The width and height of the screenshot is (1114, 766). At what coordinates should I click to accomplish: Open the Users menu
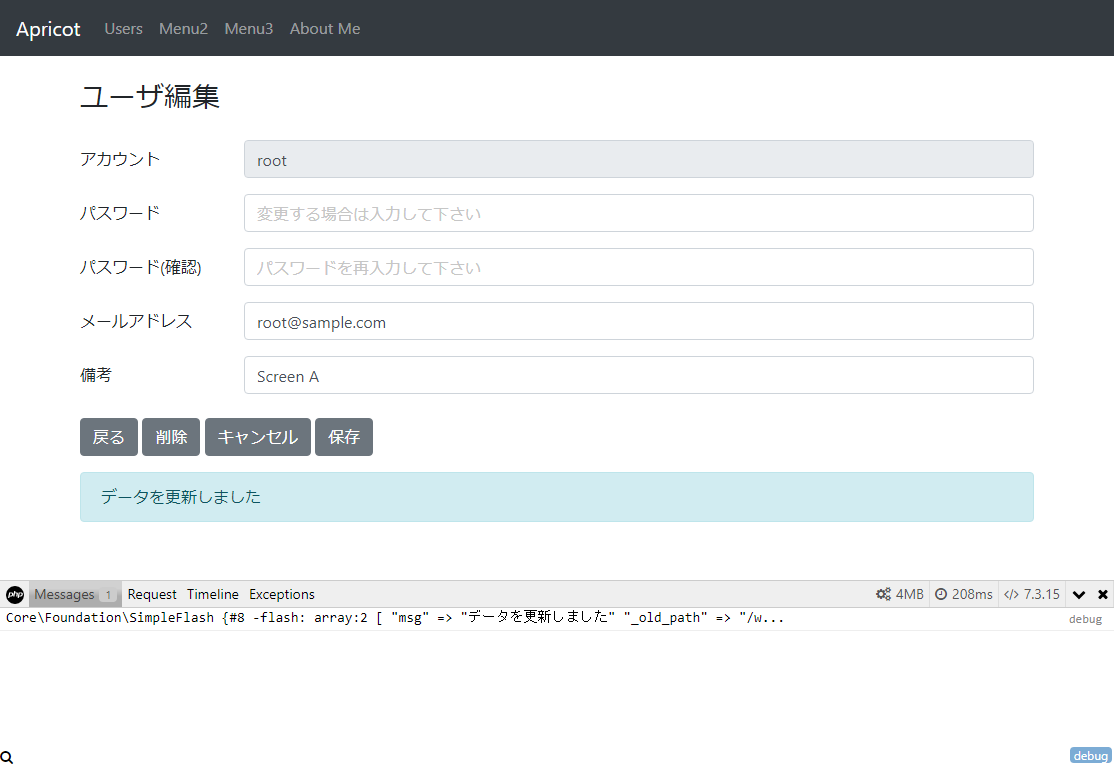point(123,29)
